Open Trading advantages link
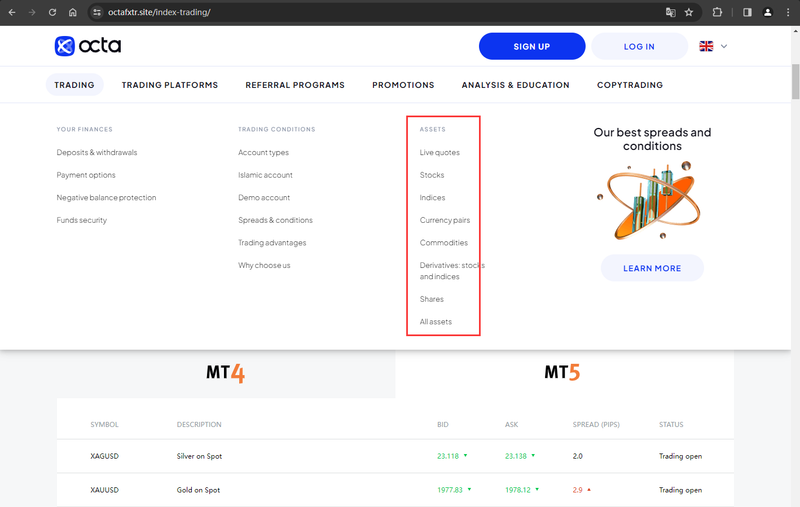 272,243
